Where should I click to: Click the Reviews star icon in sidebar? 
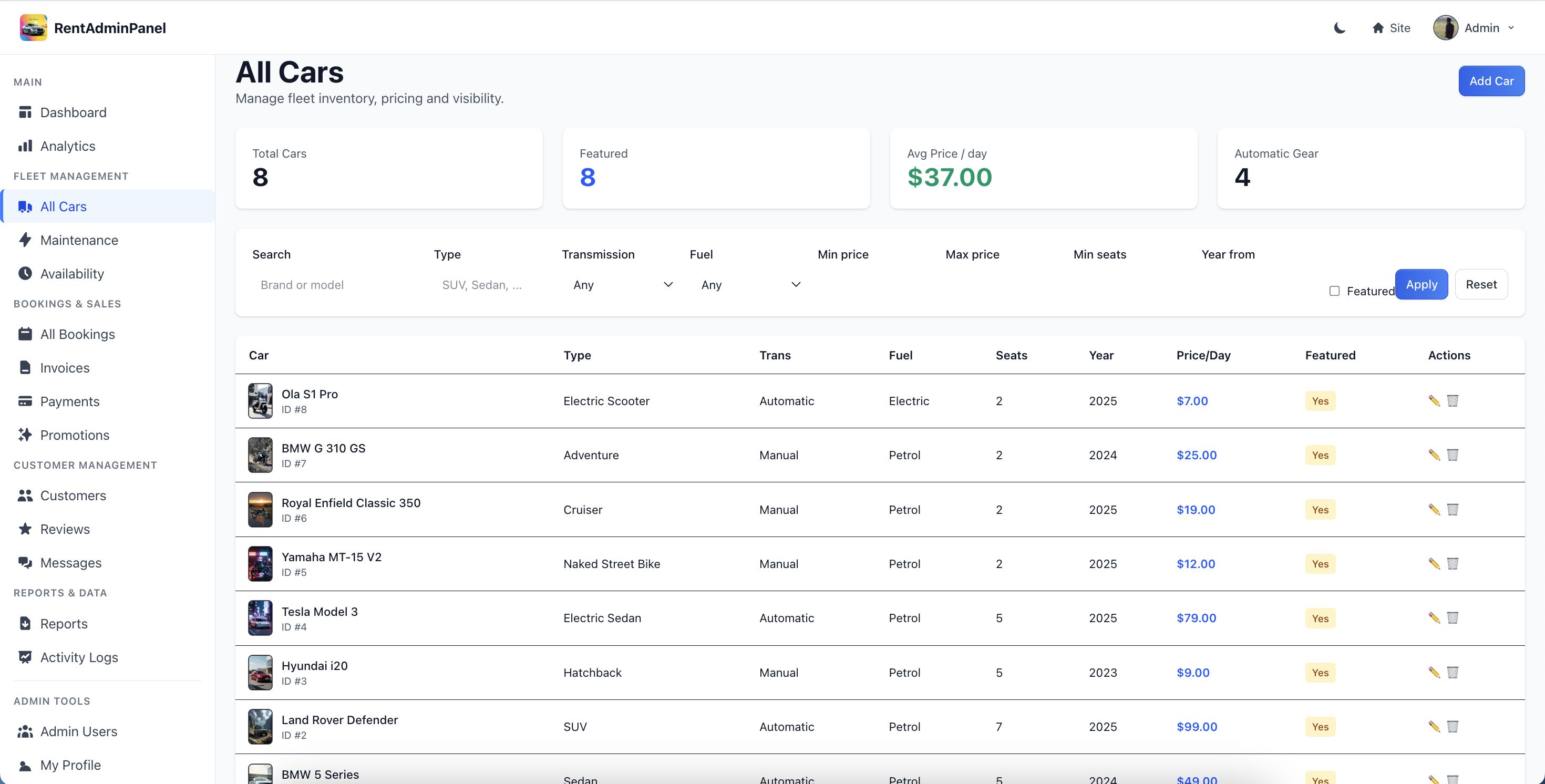[25, 529]
